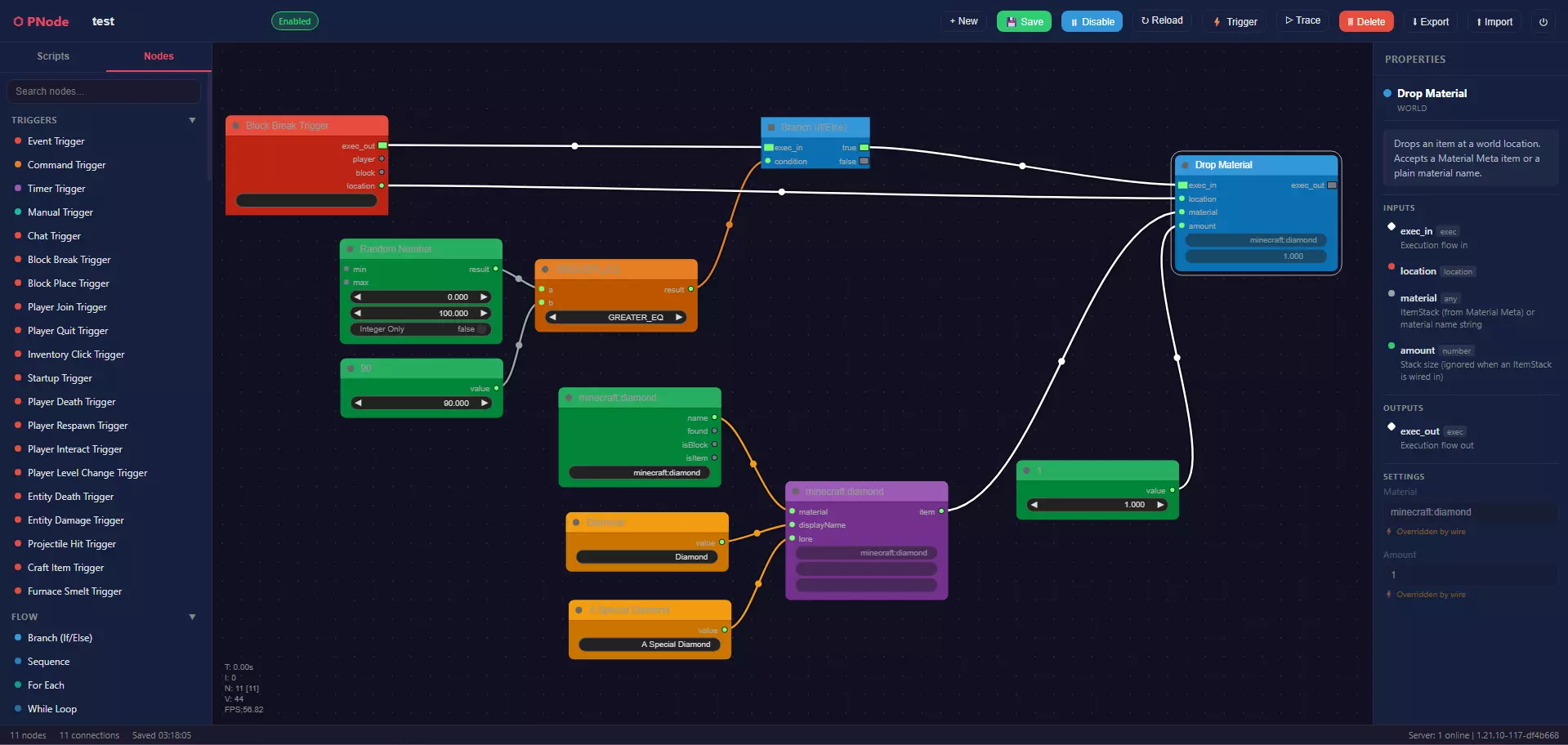
Task: Toggle the Enabled status badge
Action: pyautogui.click(x=294, y=21)
